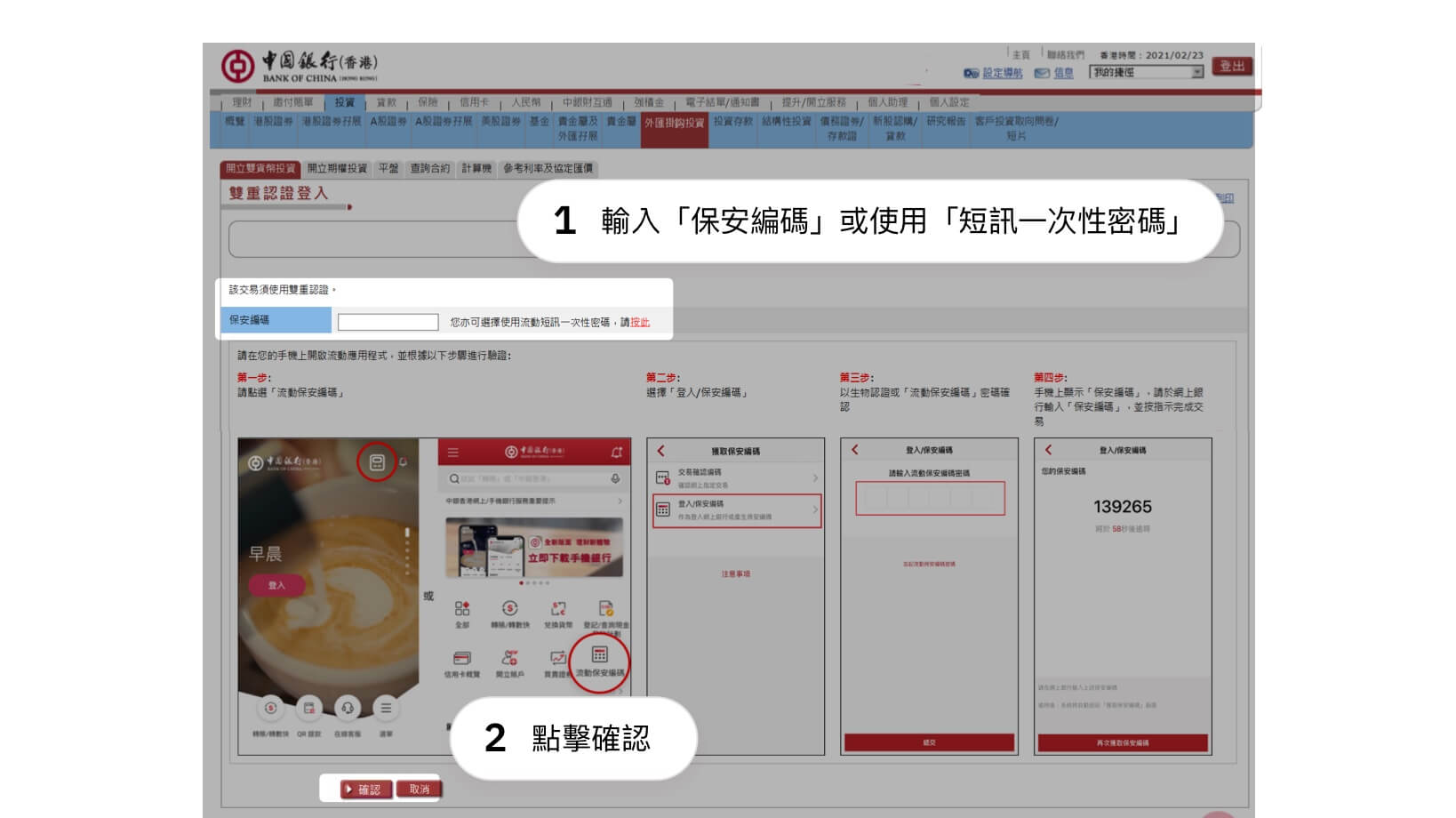Click the microphone icon in app search bar
This screenshot has width=1456, height=818.
click(615, 478)
